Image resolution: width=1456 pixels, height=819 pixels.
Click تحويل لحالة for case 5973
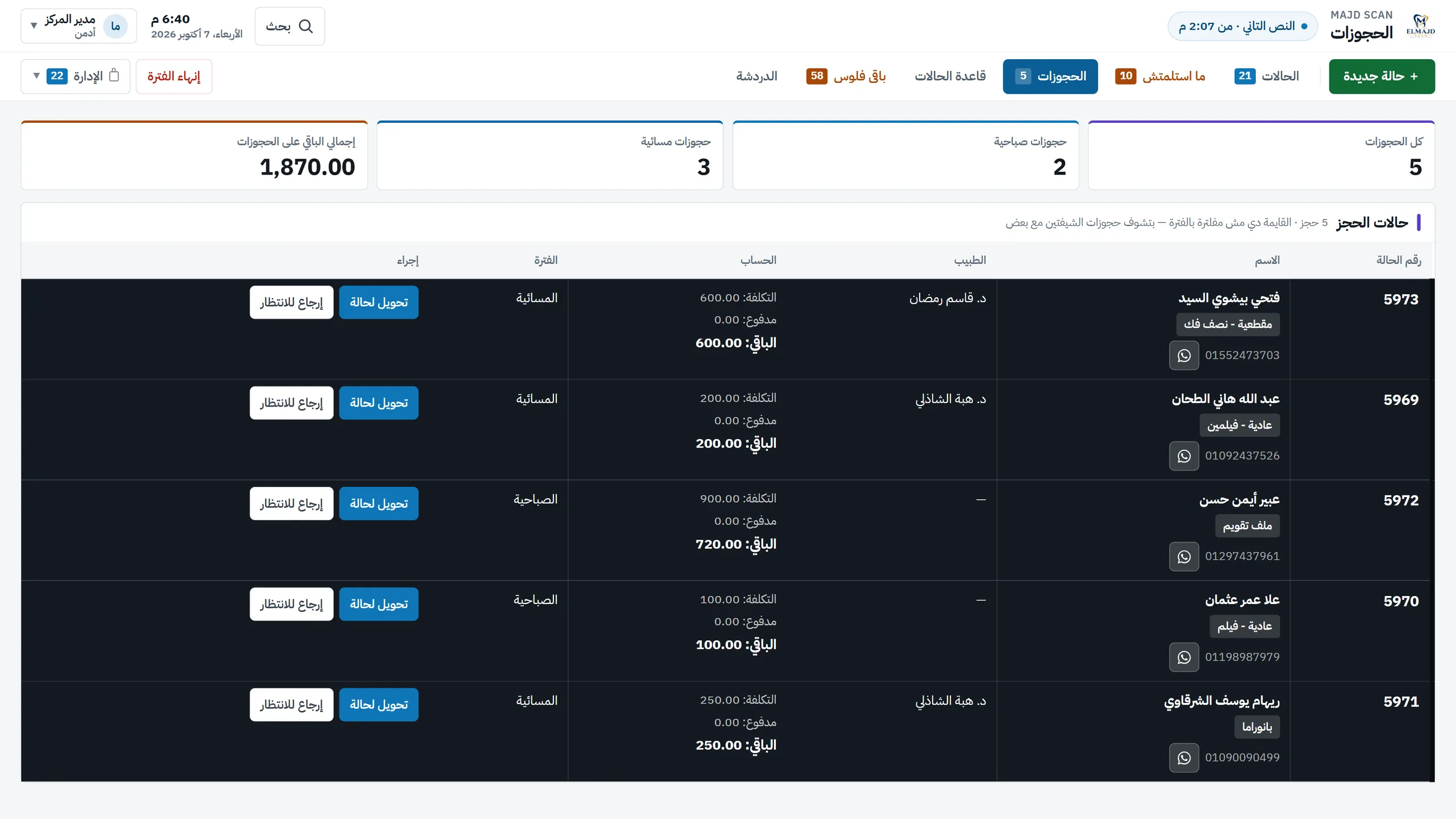click(379, 302)
